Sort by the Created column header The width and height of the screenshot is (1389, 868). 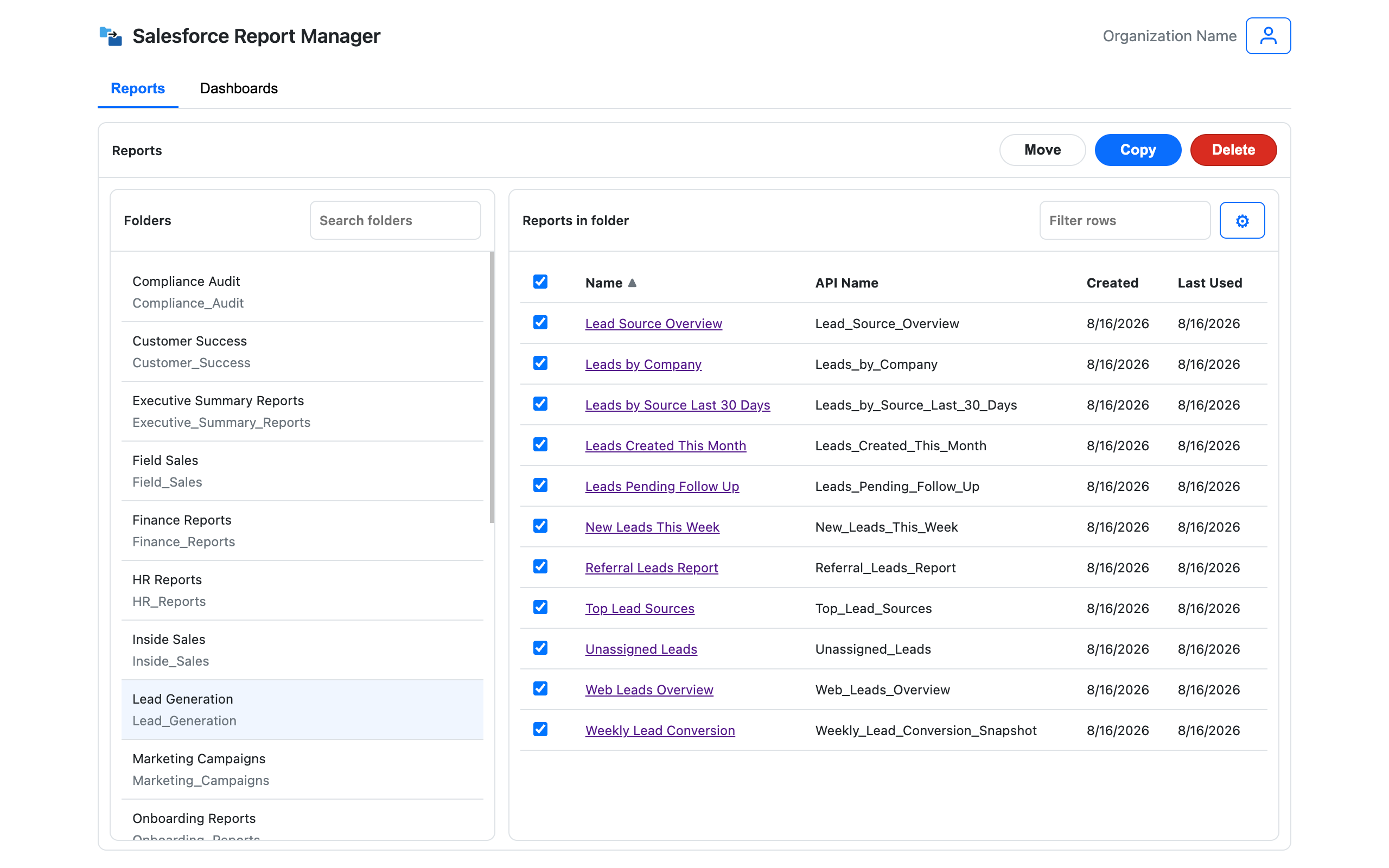pos(1112,283)
